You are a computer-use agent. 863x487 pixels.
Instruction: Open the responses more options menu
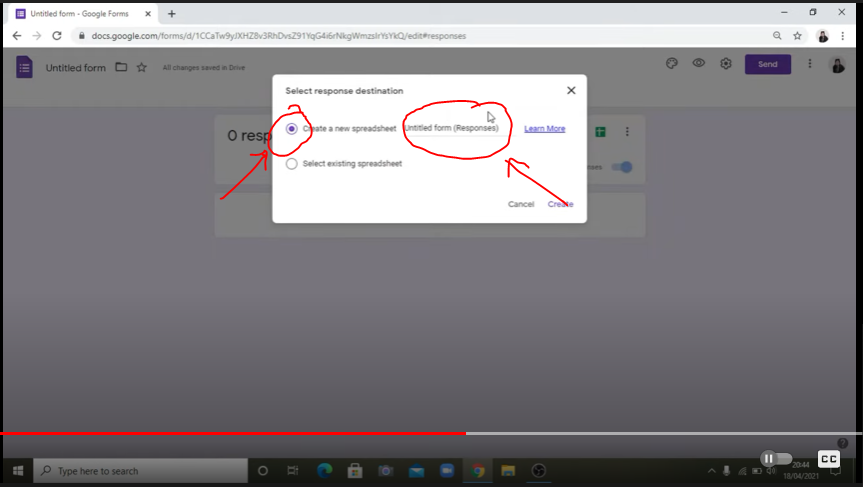627,132
